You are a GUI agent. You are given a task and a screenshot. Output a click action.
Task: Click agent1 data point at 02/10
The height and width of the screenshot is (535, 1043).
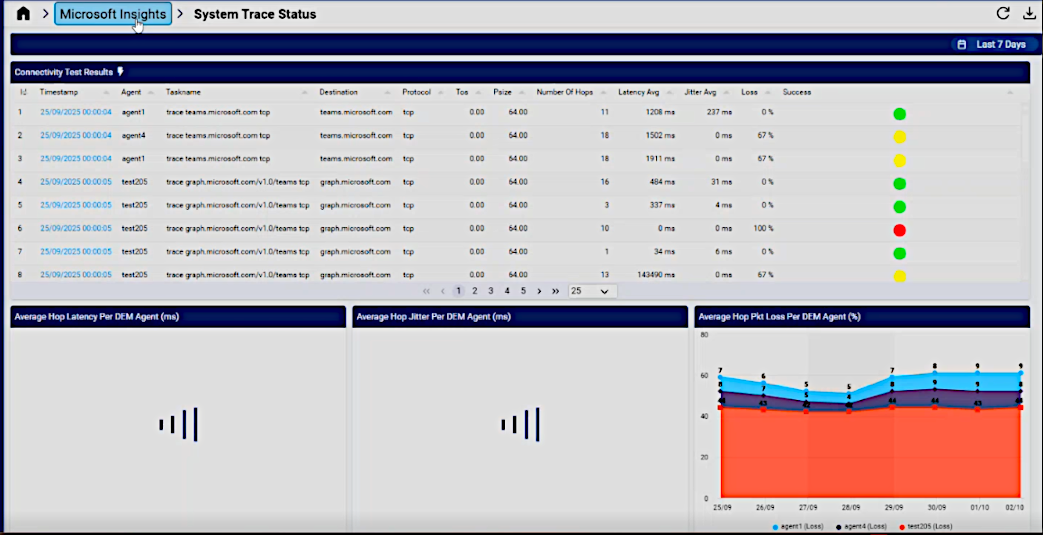tap(1020, 373)
